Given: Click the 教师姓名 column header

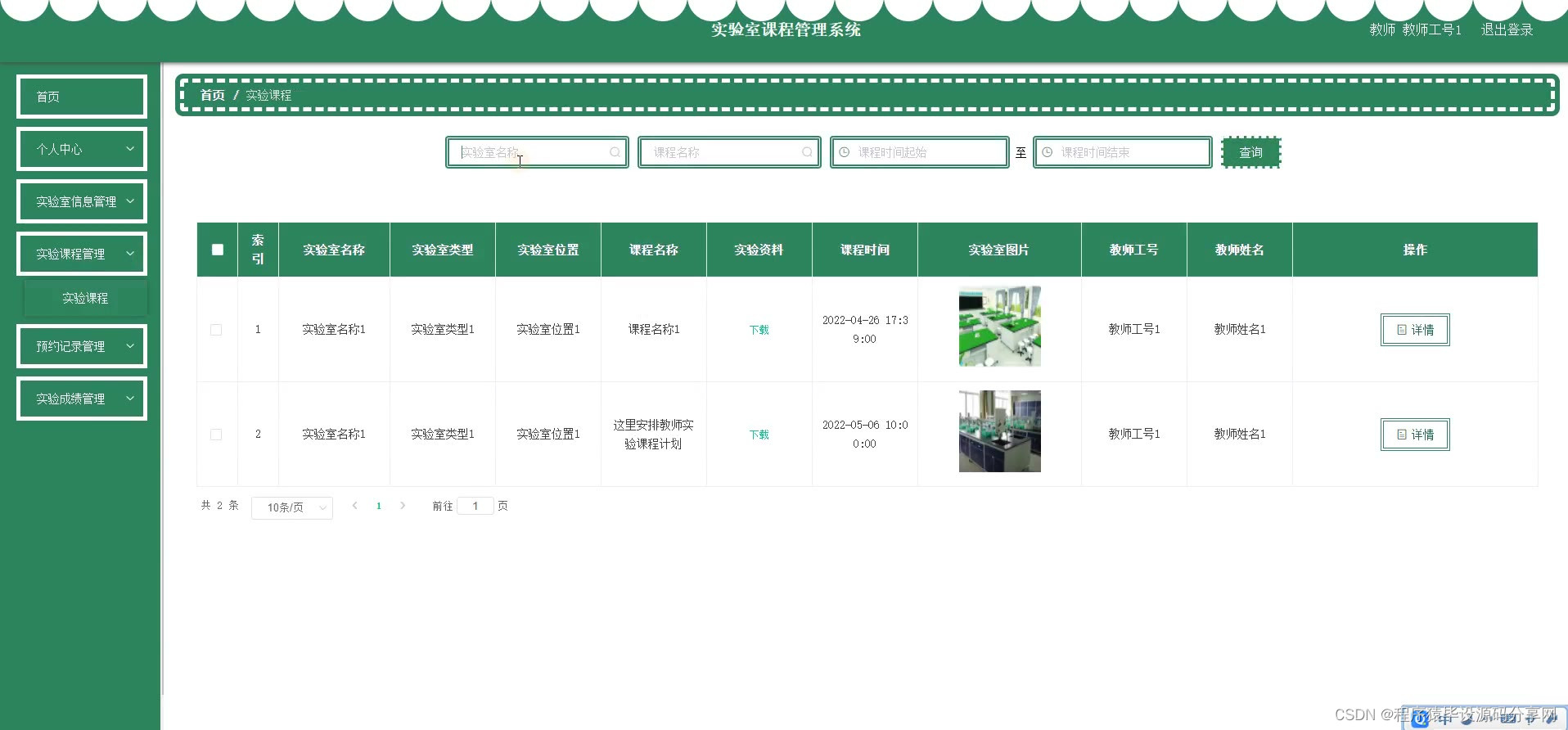Looking at the screenshot, I should (1240, 250).
